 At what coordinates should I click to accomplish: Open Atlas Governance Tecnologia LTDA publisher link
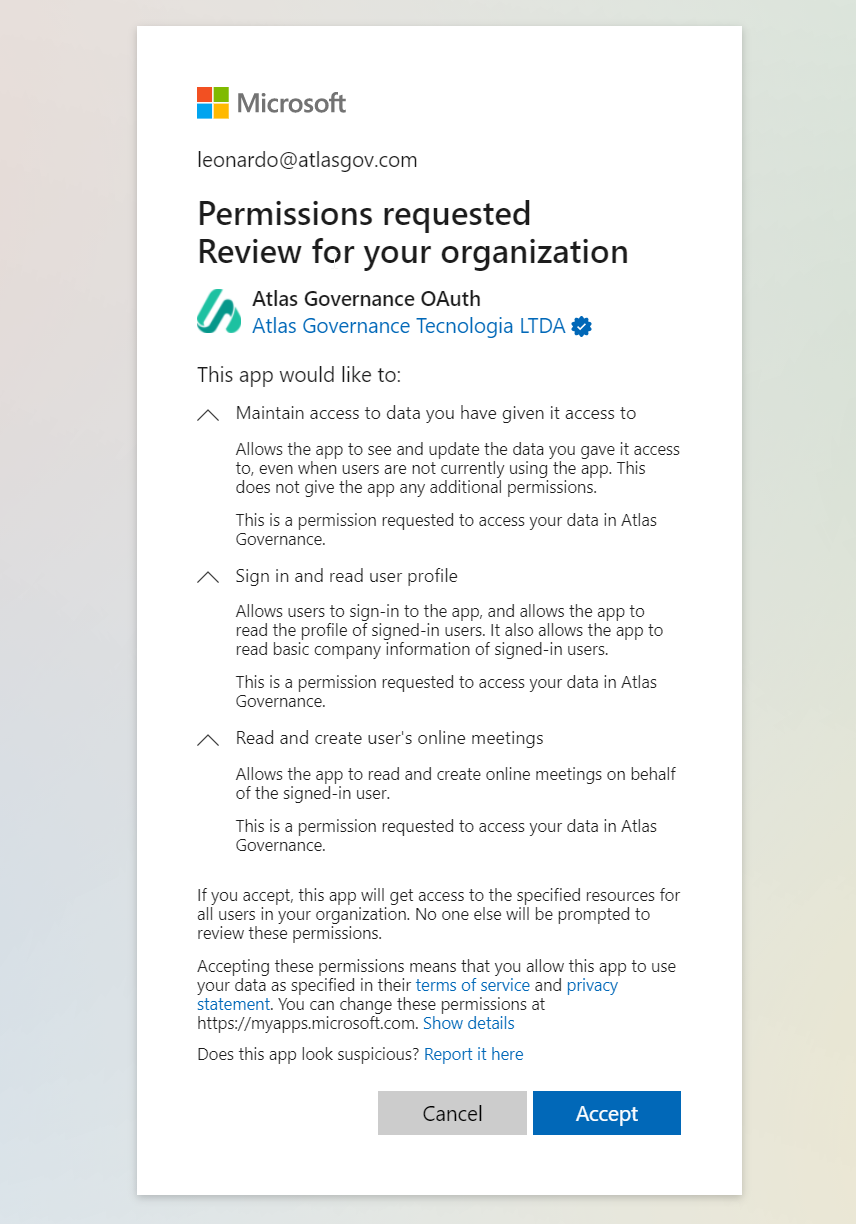(x=408, y=326)
